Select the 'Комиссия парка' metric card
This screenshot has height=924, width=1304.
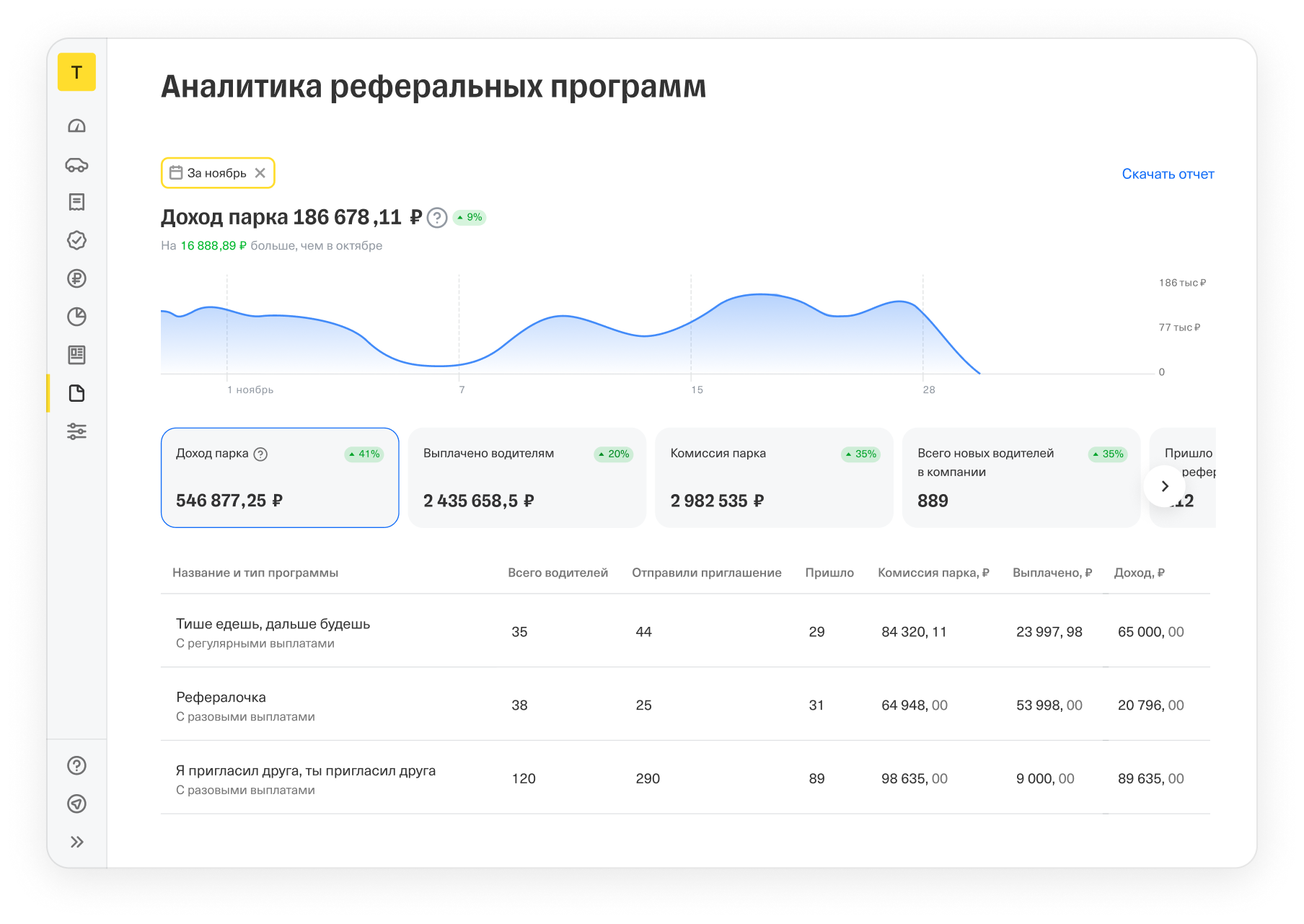tap(774, 478)
